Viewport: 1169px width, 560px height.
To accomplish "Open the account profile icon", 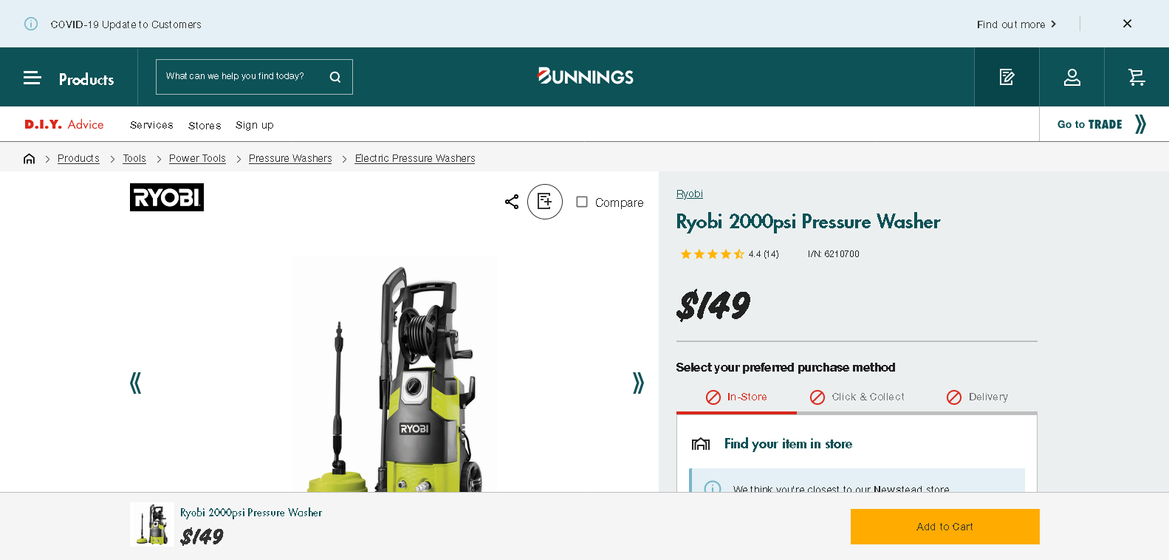I will click(x=1072, y=77).
